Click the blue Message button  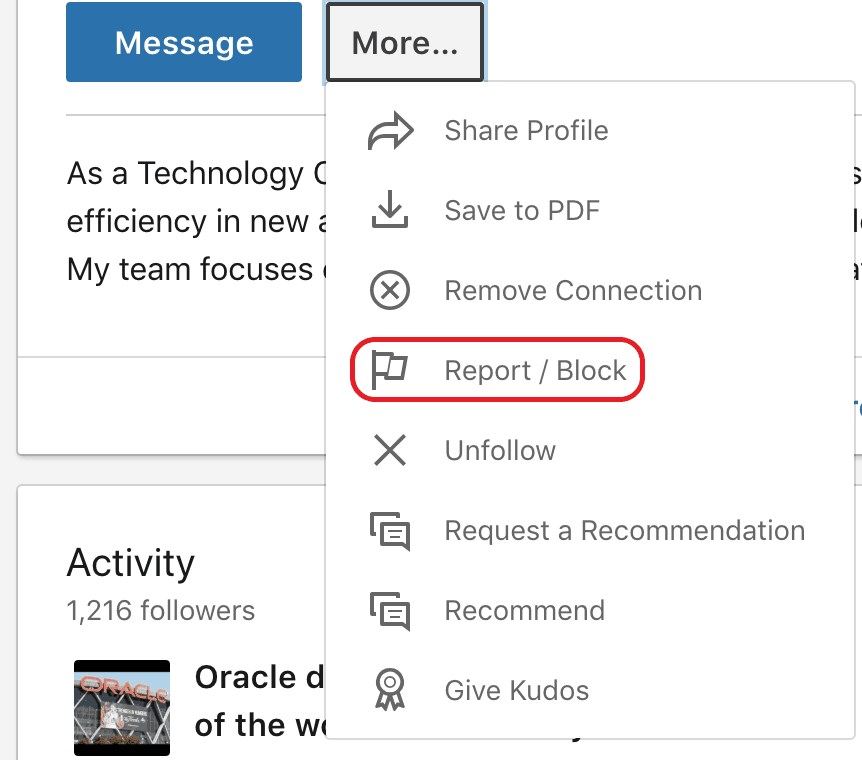point(183,42)
